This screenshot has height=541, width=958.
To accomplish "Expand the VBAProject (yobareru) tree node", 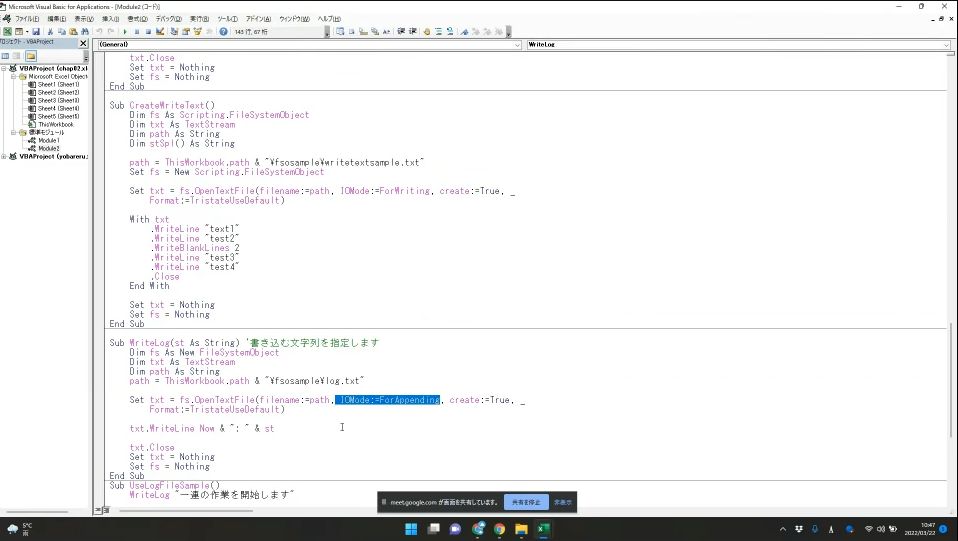I will [x=5, y=156].
